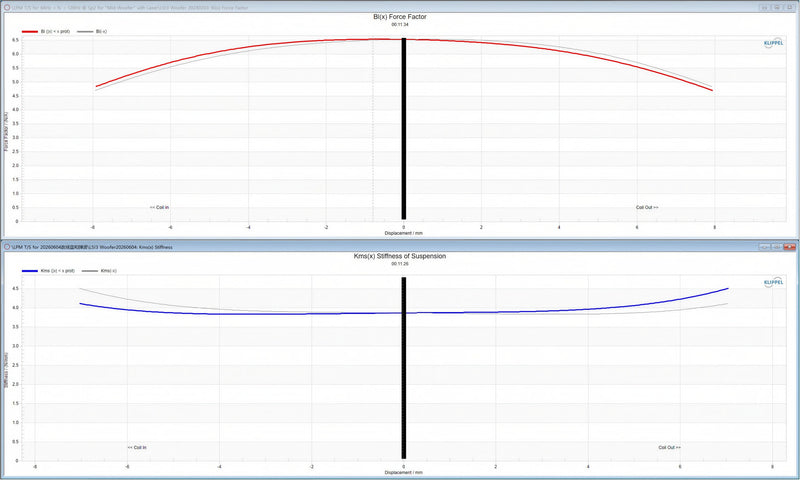This screenshot has height=480, width=800.
Task: Click the Kms(x) Stiffness window's title bar icon
Action: pyautogui.click(x=7, y=247)
